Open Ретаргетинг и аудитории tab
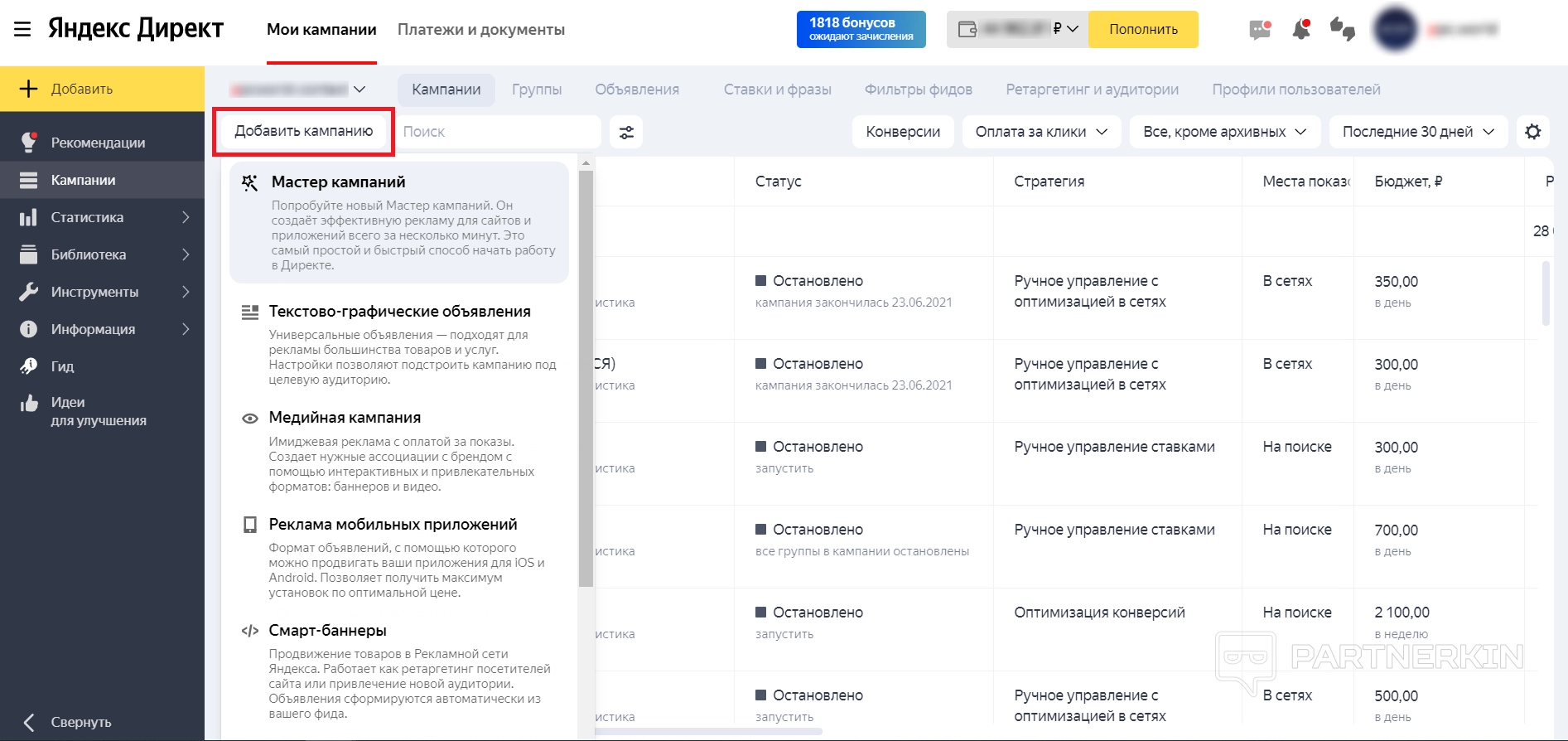Screen dimensions: 1568x741 1093,90
